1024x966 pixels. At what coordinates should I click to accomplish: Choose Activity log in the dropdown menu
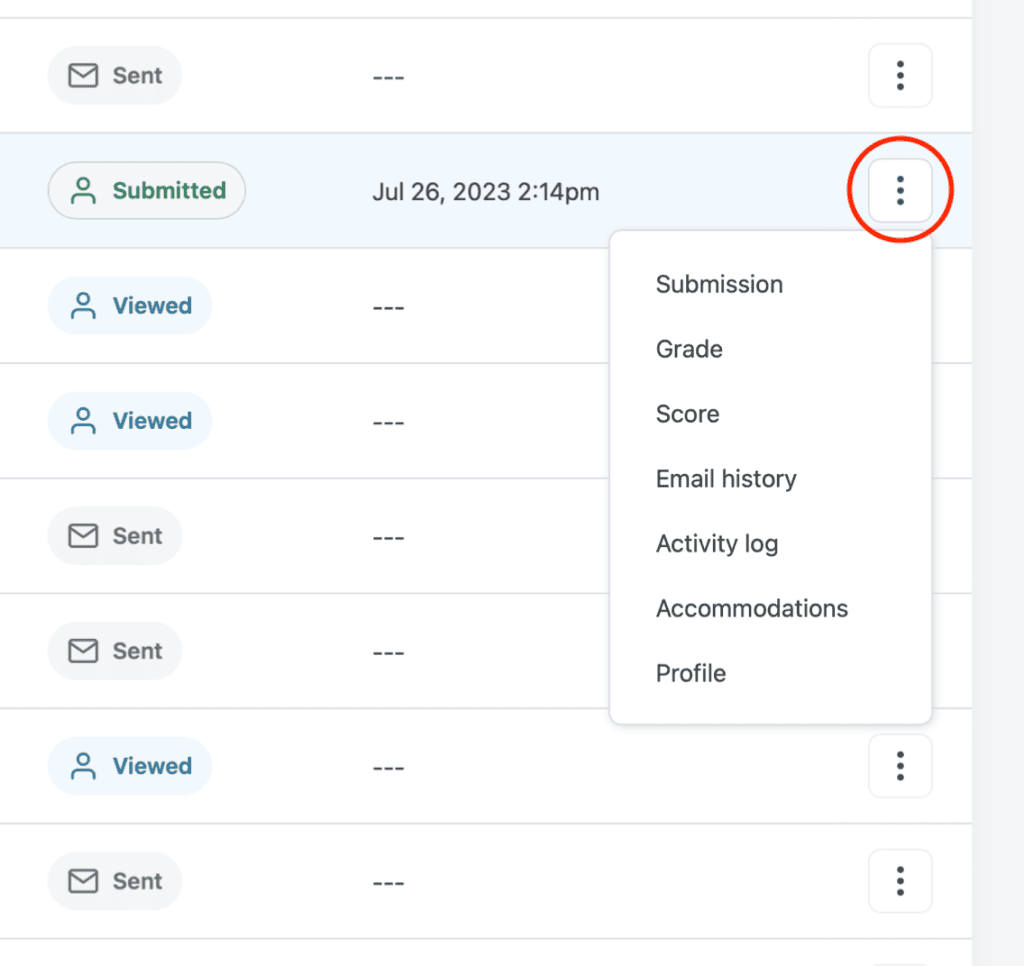pyautogui.click(x=717, y=544)
